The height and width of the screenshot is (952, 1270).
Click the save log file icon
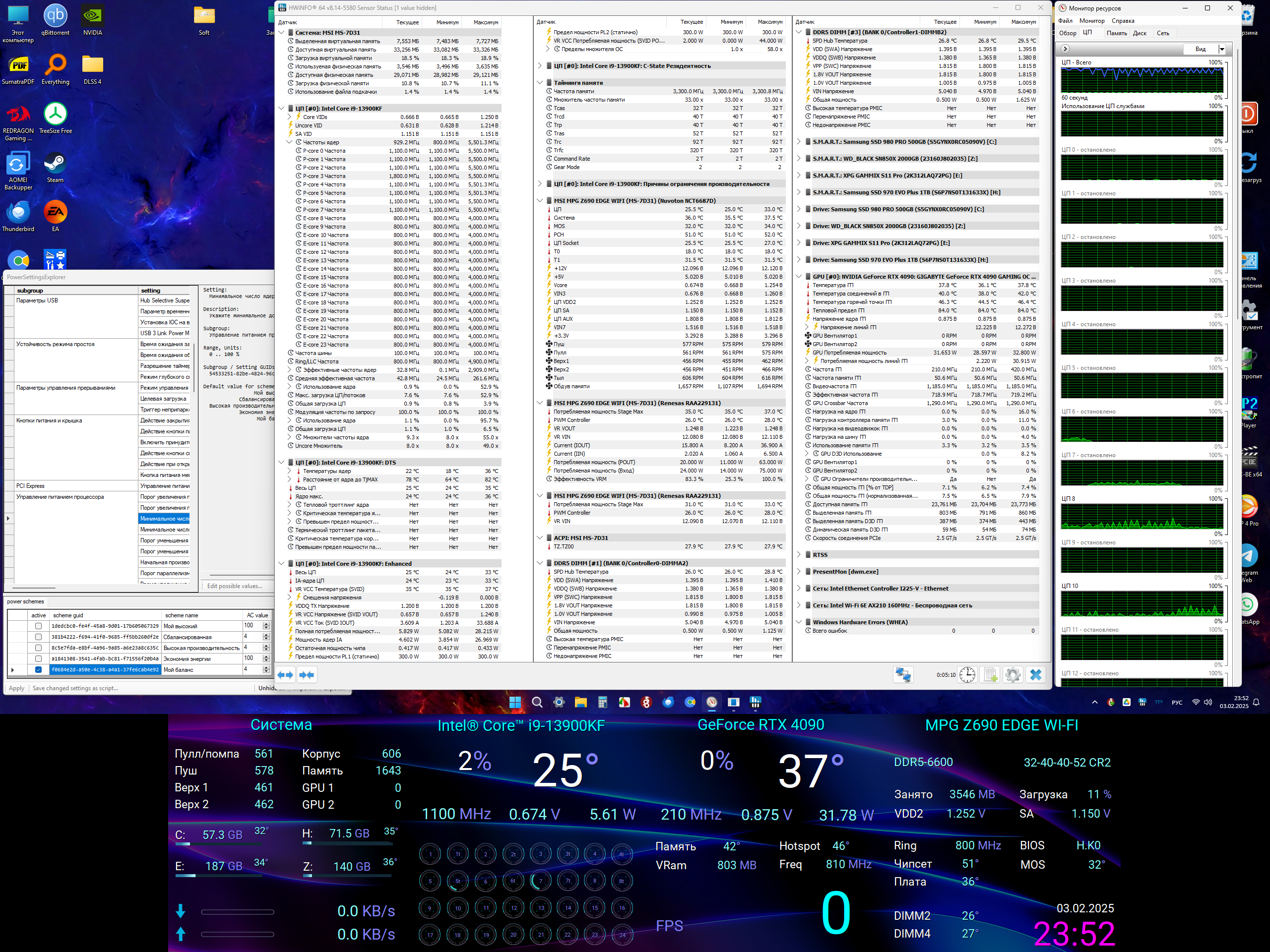pyautogui.click(x=990, y=675)
